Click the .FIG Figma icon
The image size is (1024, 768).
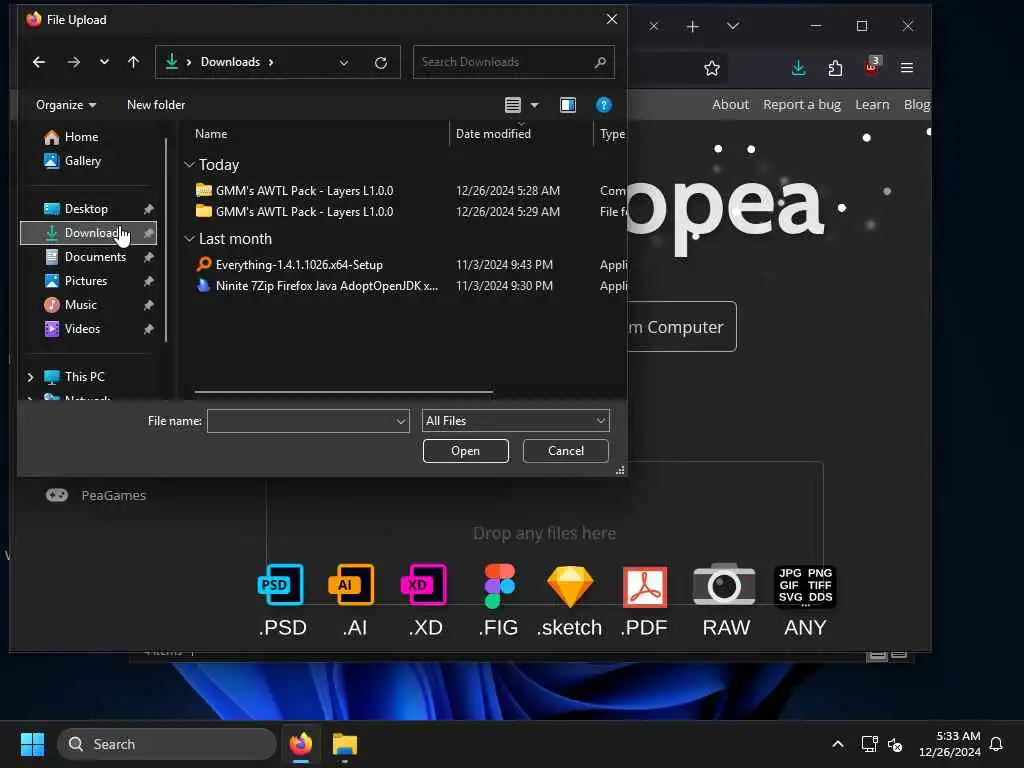[500, 586]
